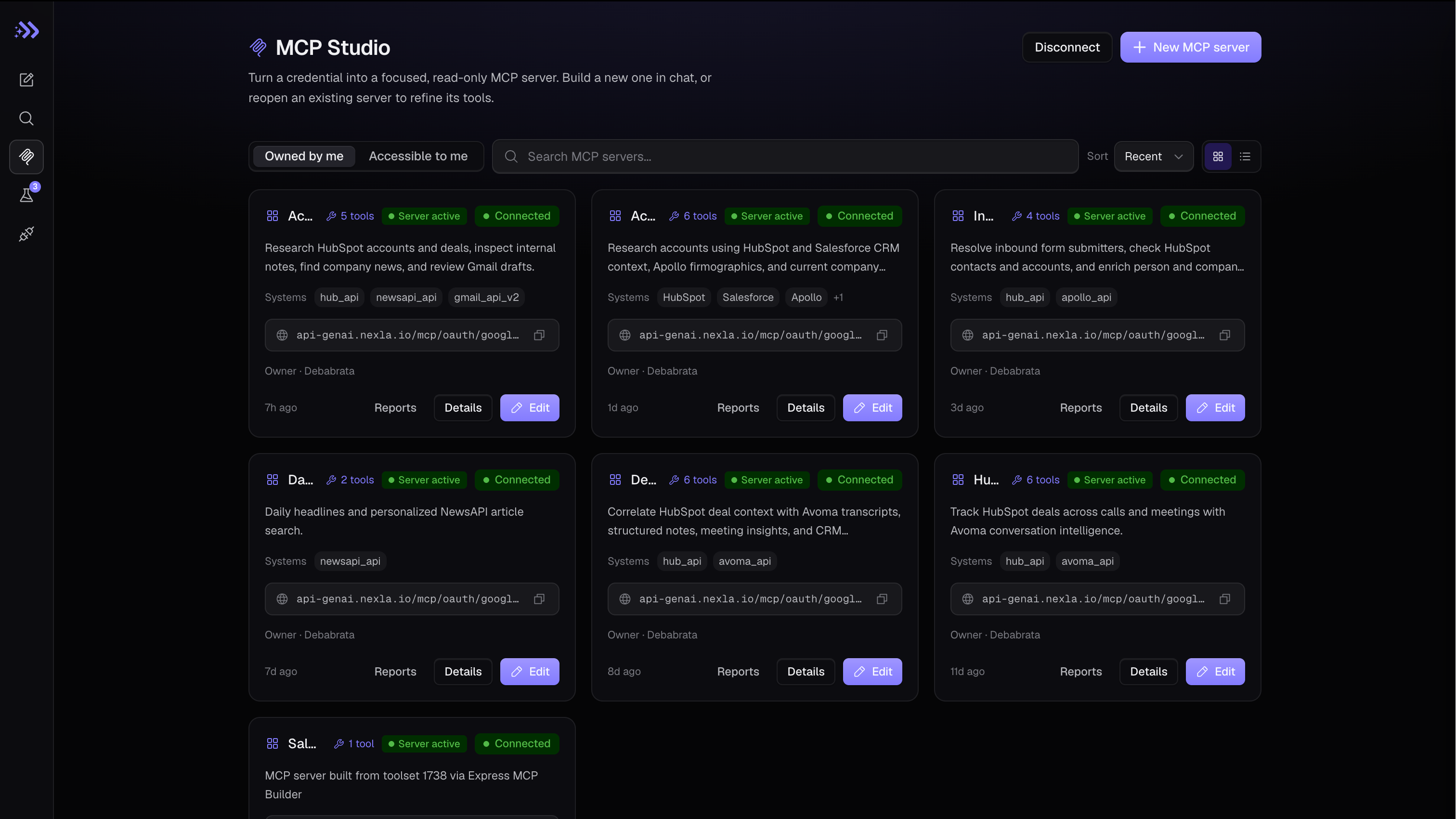Select the Owned by me tab
Viewport: 1456px width, 819px height.
[304, 156]
